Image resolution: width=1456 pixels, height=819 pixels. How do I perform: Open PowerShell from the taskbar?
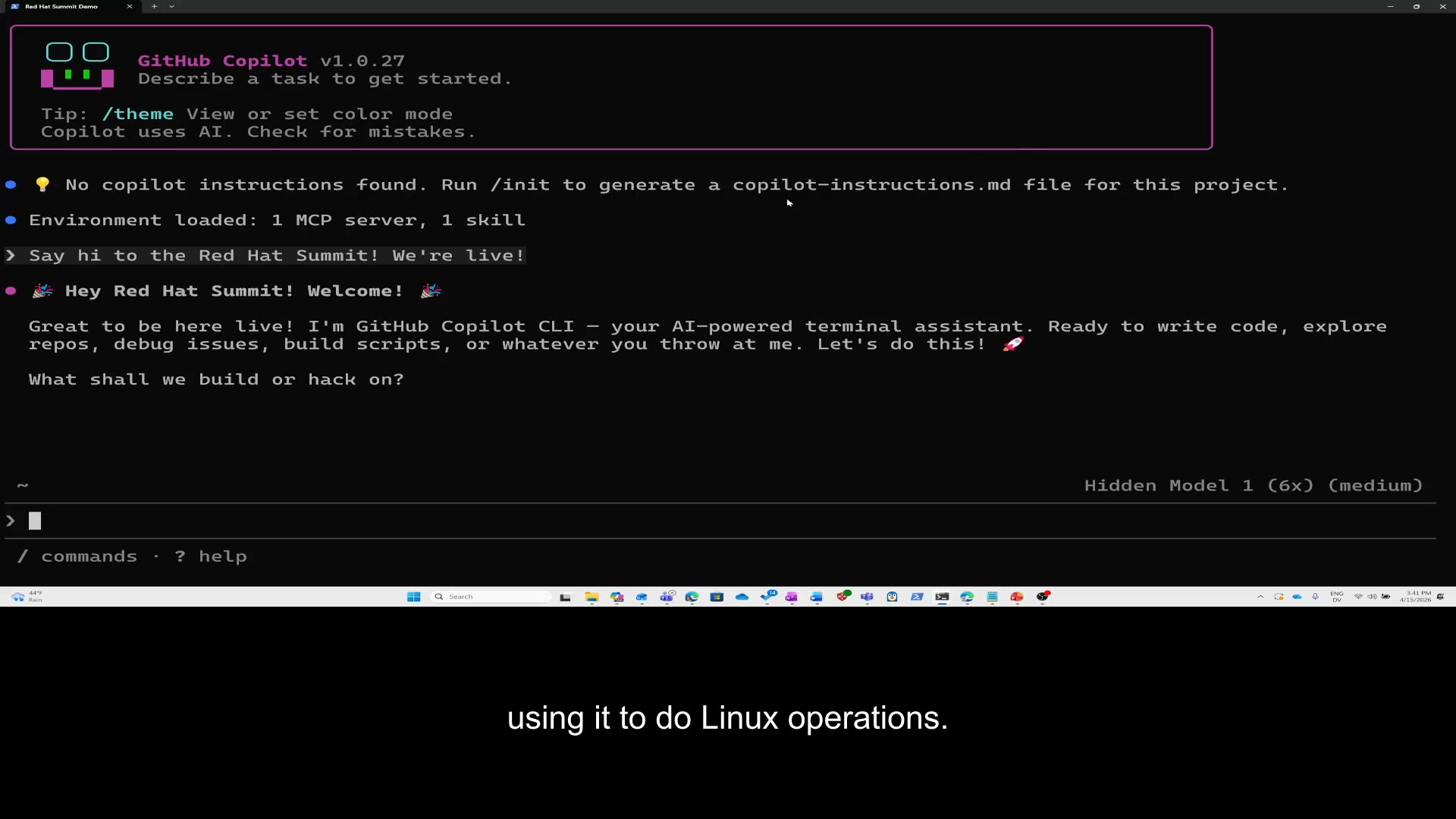click(917, 597)
